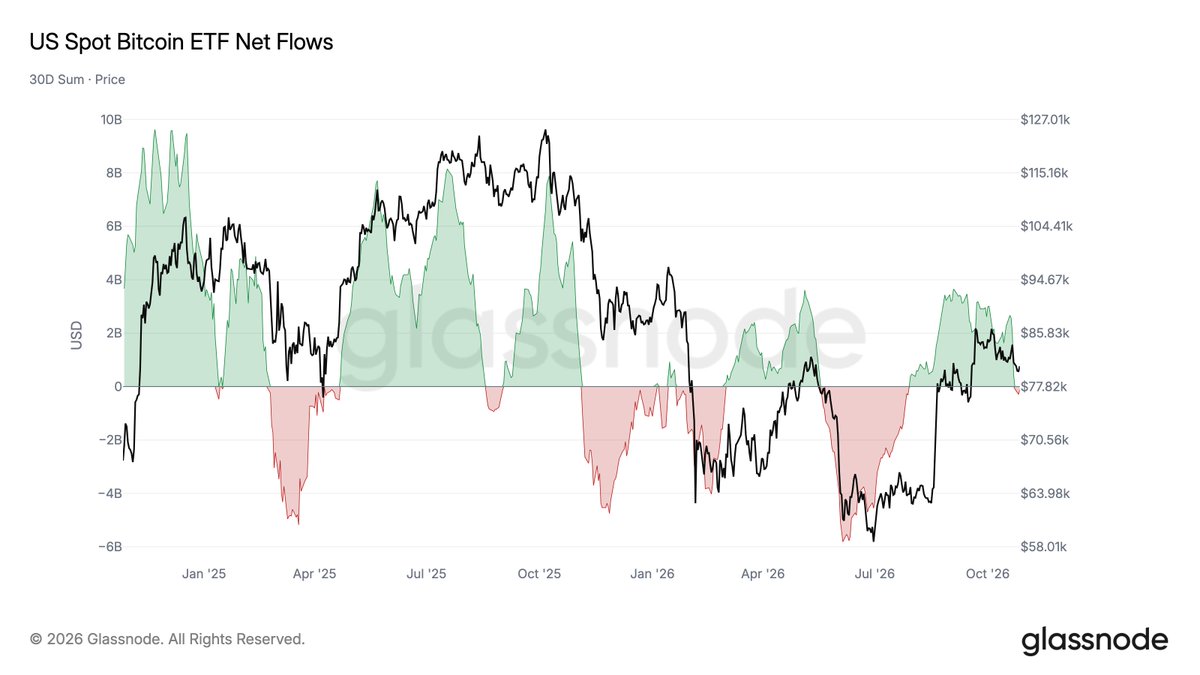1200x675 pixels.
Task: Click the 0 baseline axis label
Action: (x=119, y=386)
